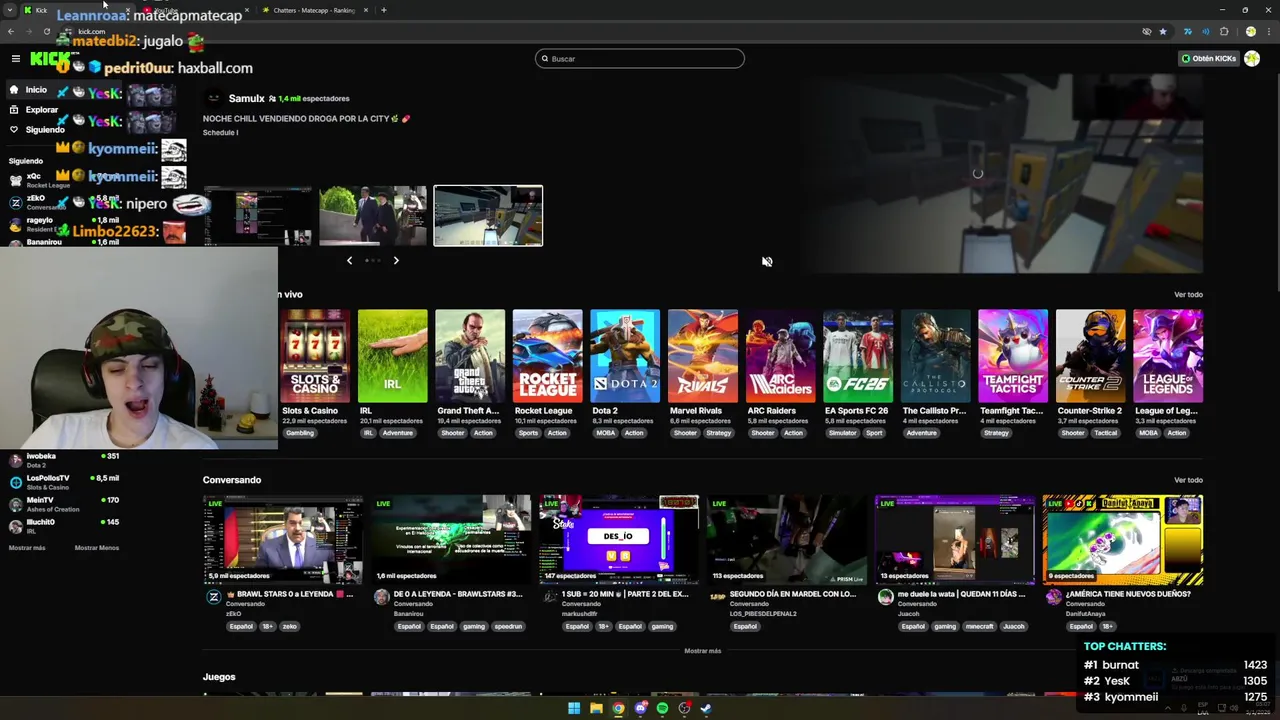Click the Kick logo in header
Image resolution: width=1280 pixels, height=720 pixels.
(x=50, y=59)
